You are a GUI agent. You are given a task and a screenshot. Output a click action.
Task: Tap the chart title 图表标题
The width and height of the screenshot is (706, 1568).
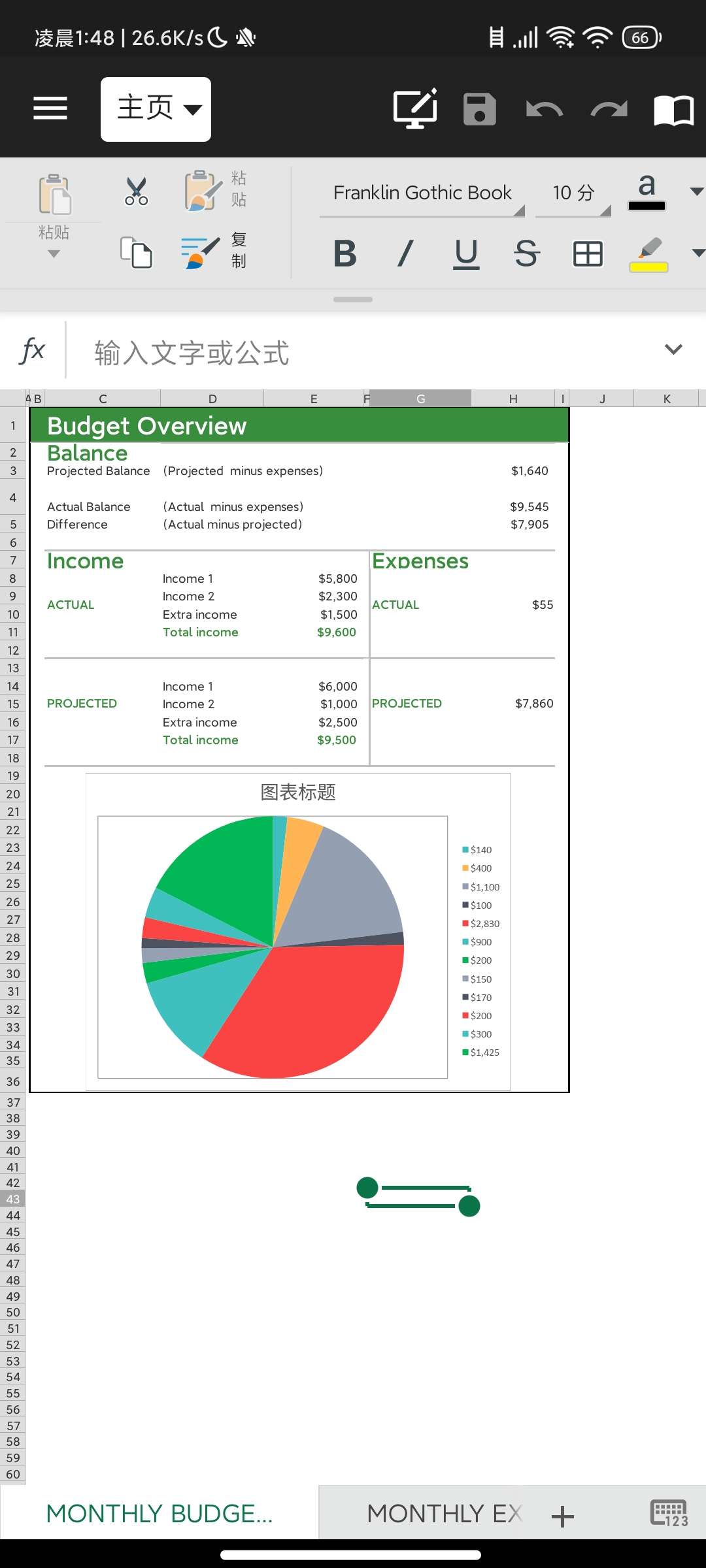(x=298, y=792)
